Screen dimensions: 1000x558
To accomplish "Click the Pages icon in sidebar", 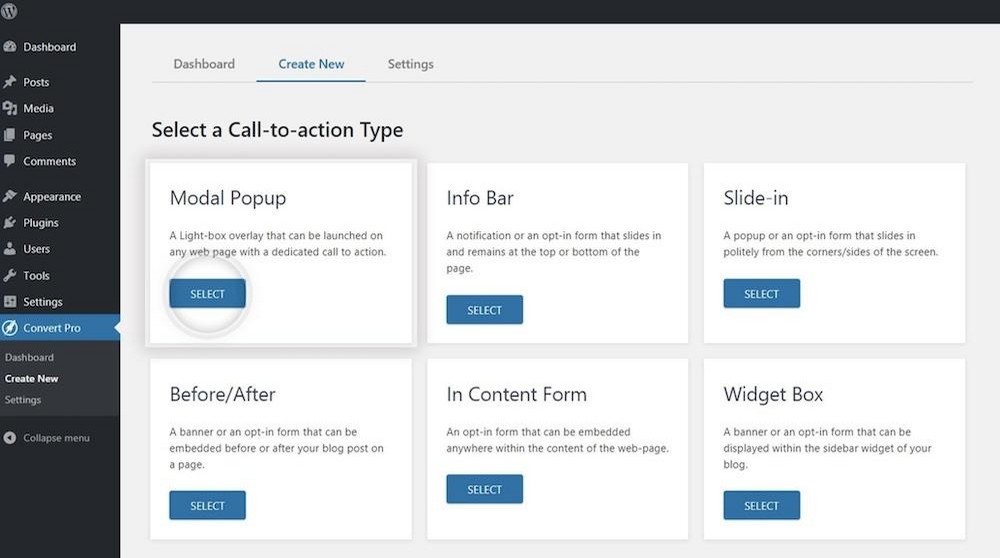I will point(10,135).
